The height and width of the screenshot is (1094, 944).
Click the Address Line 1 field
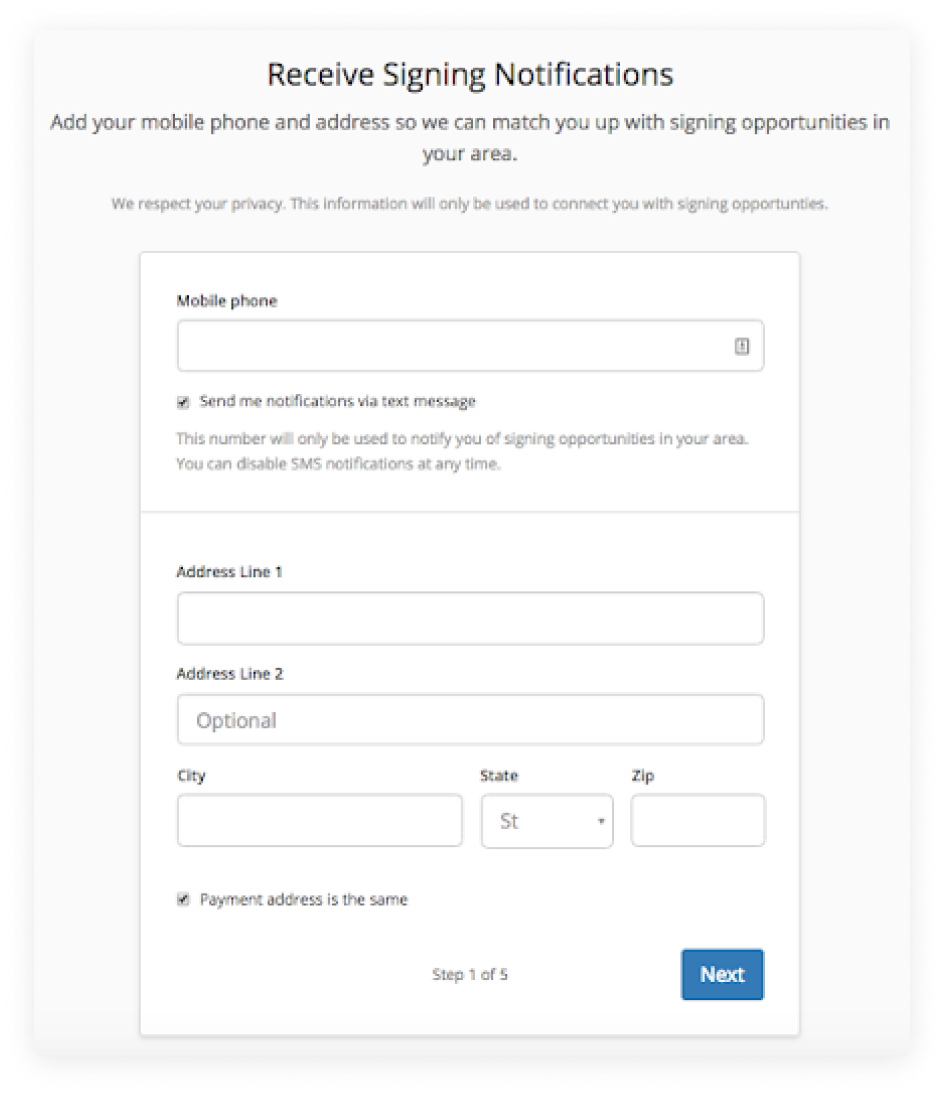click(x=470, y=618)
